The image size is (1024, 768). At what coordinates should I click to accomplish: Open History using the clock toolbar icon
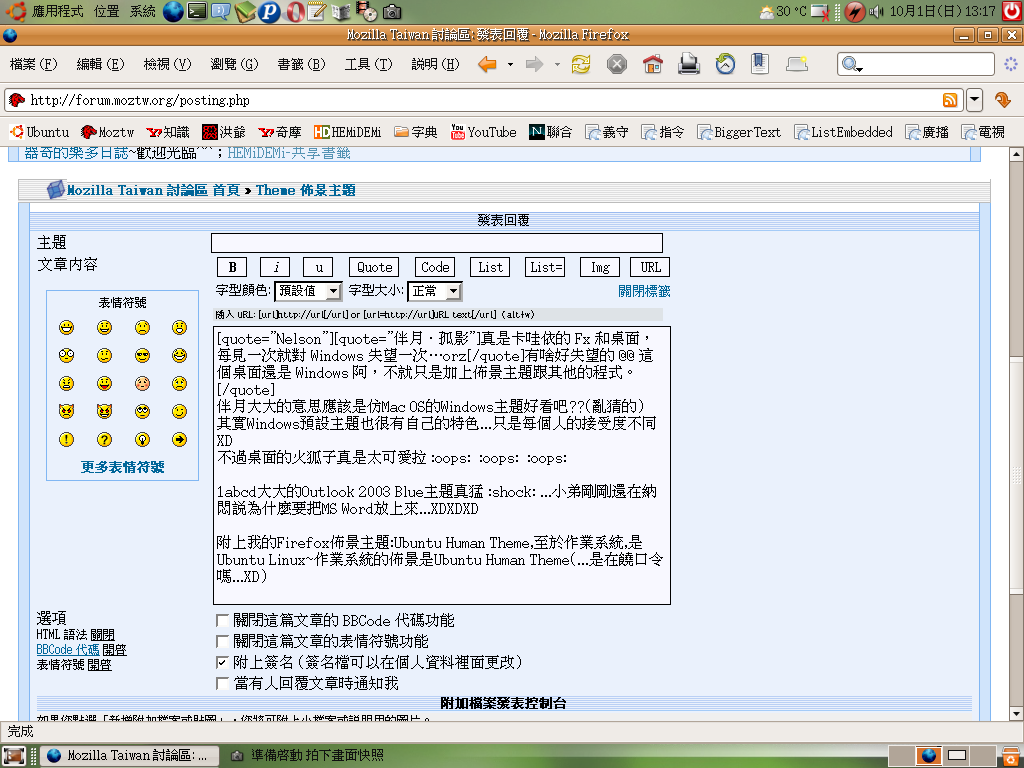725,65
